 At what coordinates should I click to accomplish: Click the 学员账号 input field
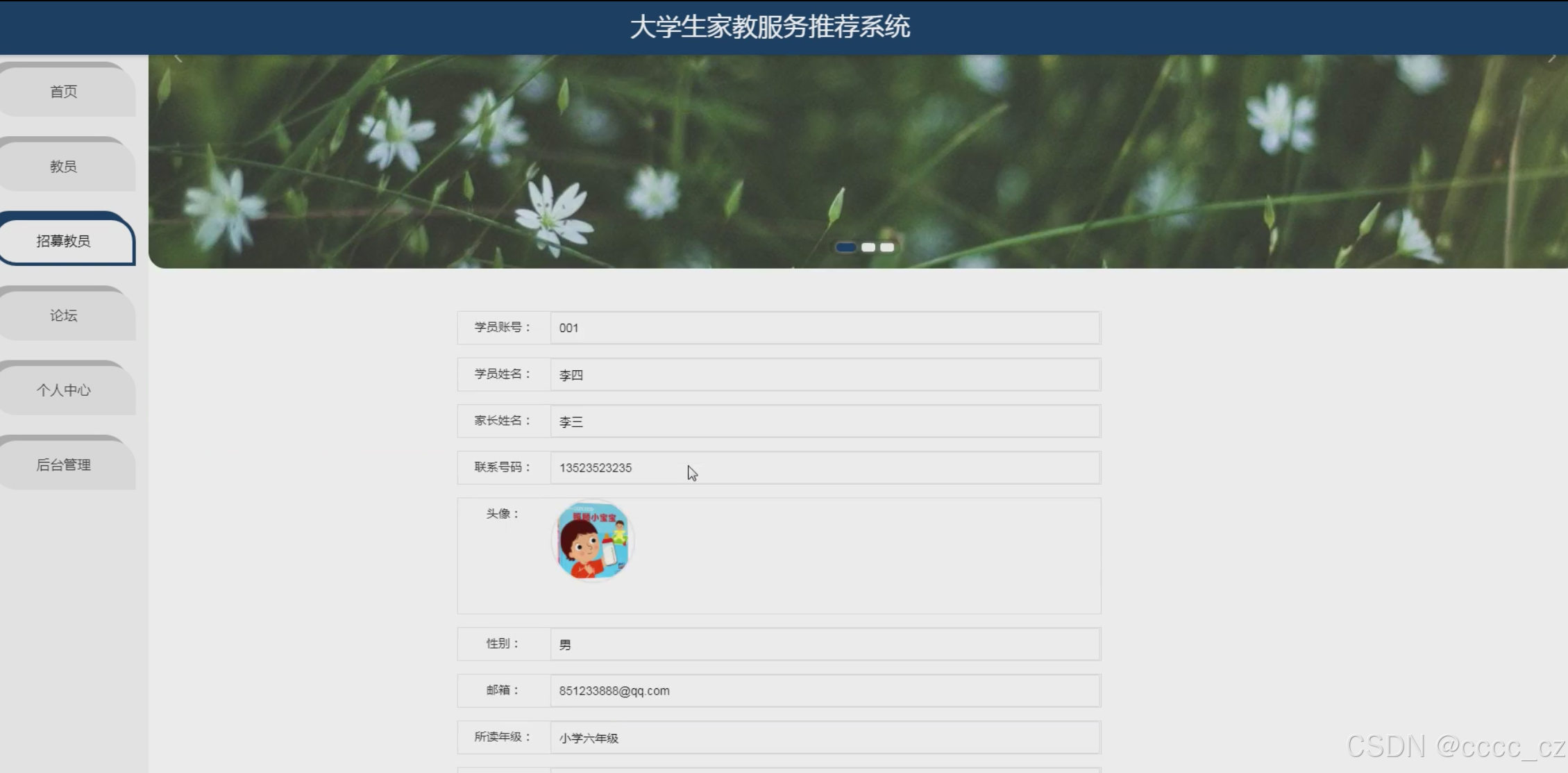point(824,328)
